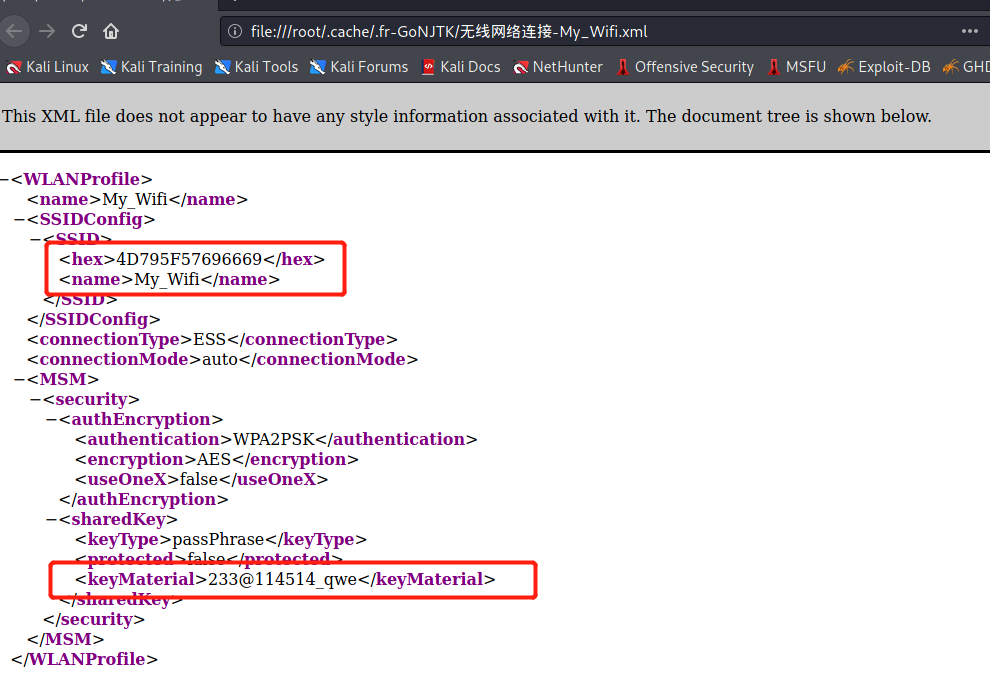
Task: Click the connectionType value ESS
Action: point(210,340)
